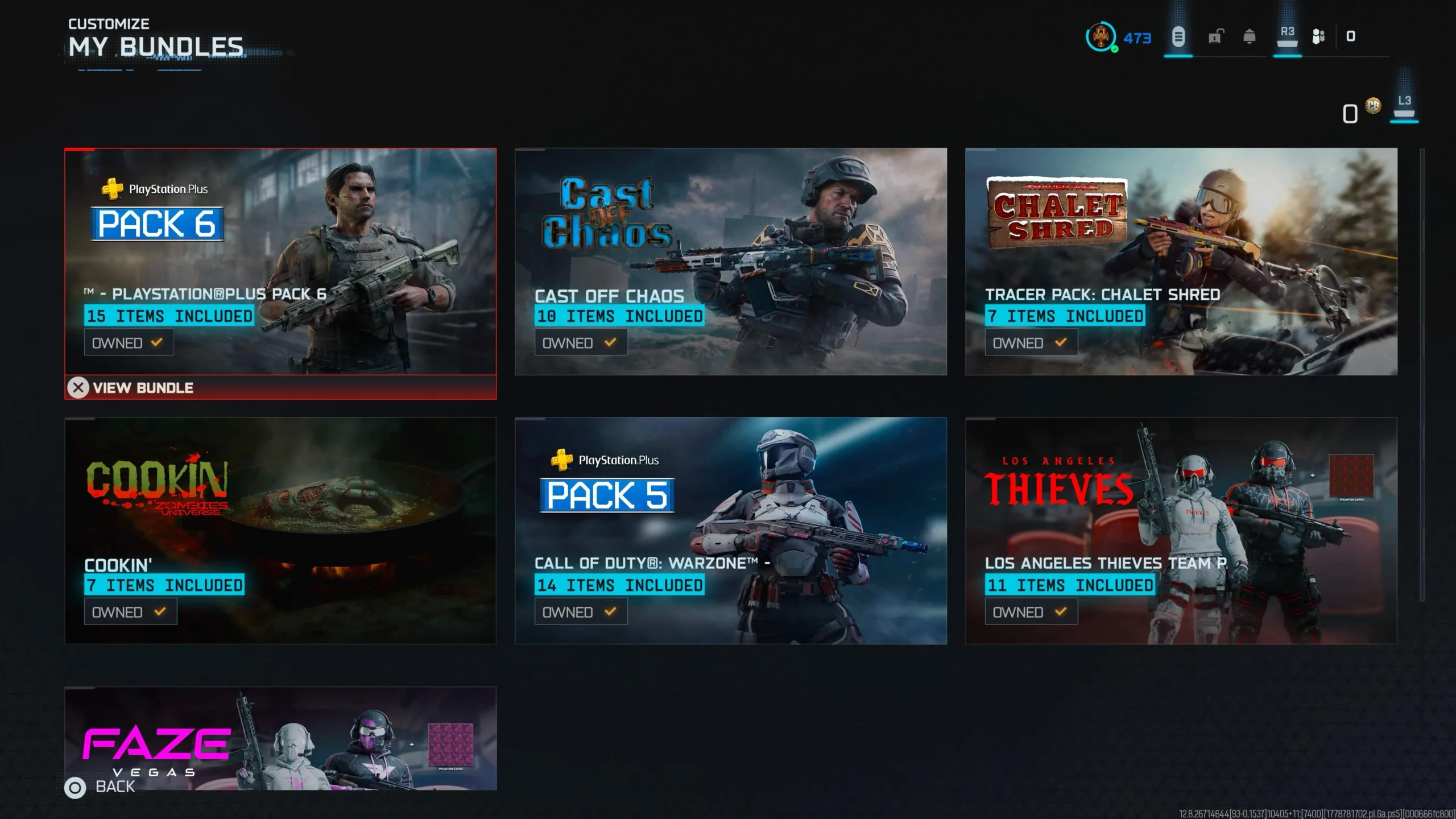Click the party member count 0
Viewport: 1456px width, 819px height.
[1351, 36]
